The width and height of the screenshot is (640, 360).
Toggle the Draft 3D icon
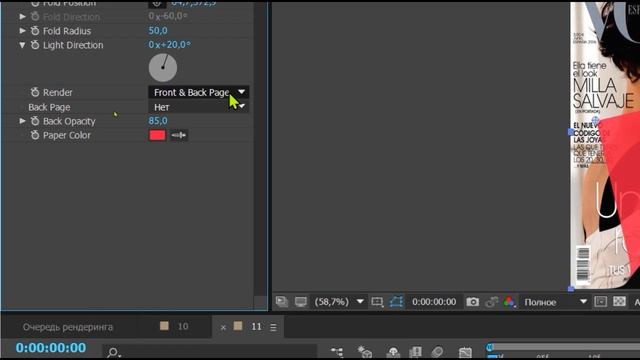(364, 352)
